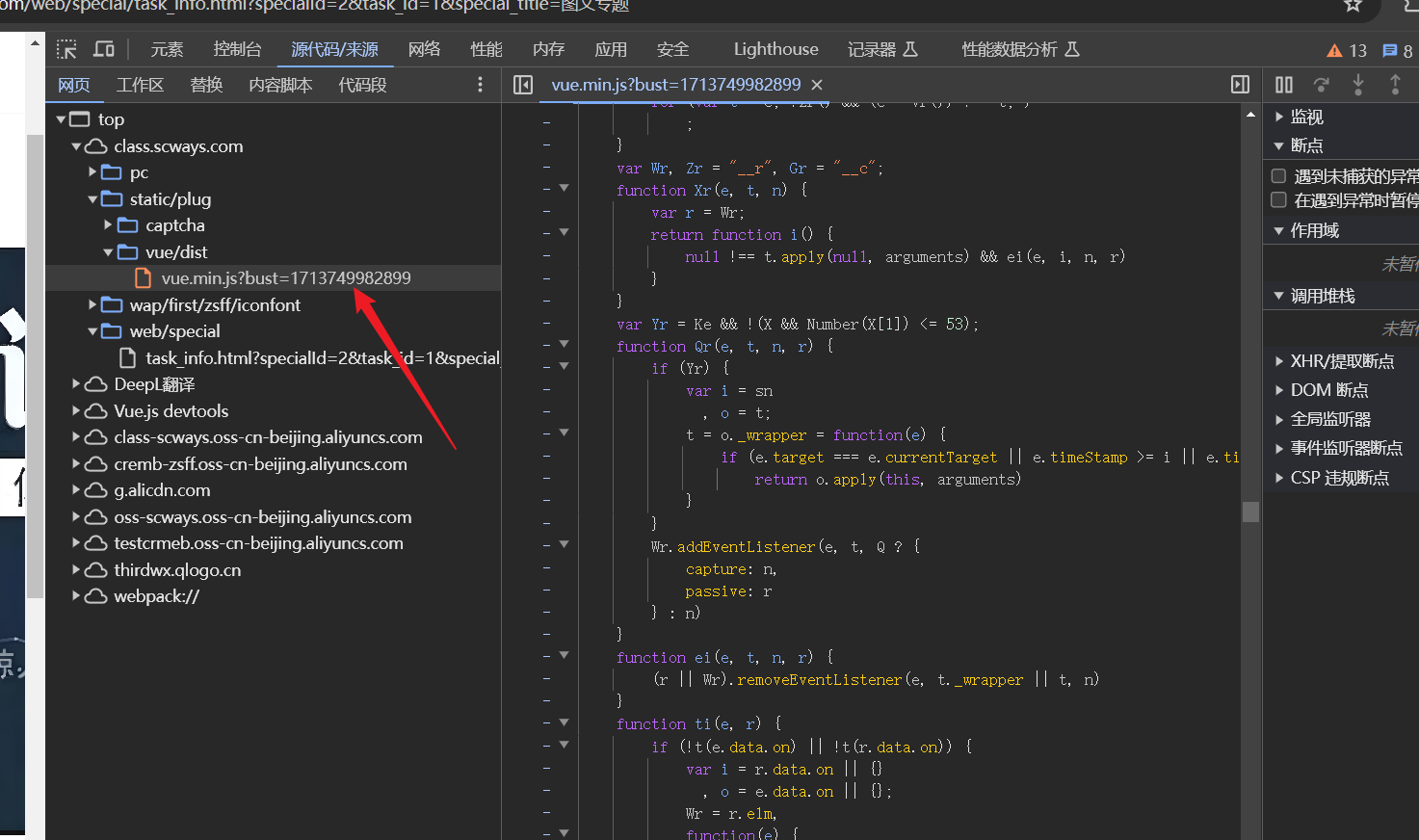
Task: Click the step over icon
Action: pyautogui.click(x=1322, y=85)
